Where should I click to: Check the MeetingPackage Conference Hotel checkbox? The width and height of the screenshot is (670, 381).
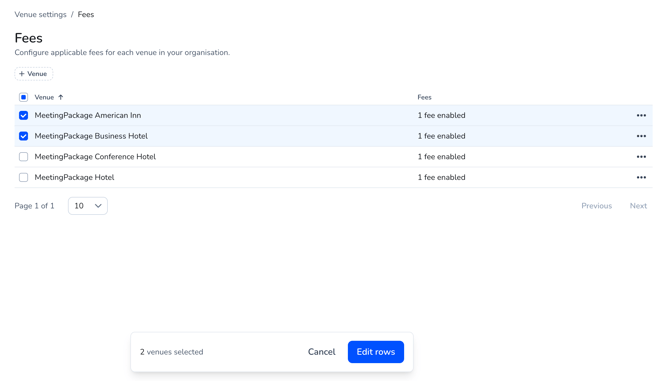tap(24, 157)
